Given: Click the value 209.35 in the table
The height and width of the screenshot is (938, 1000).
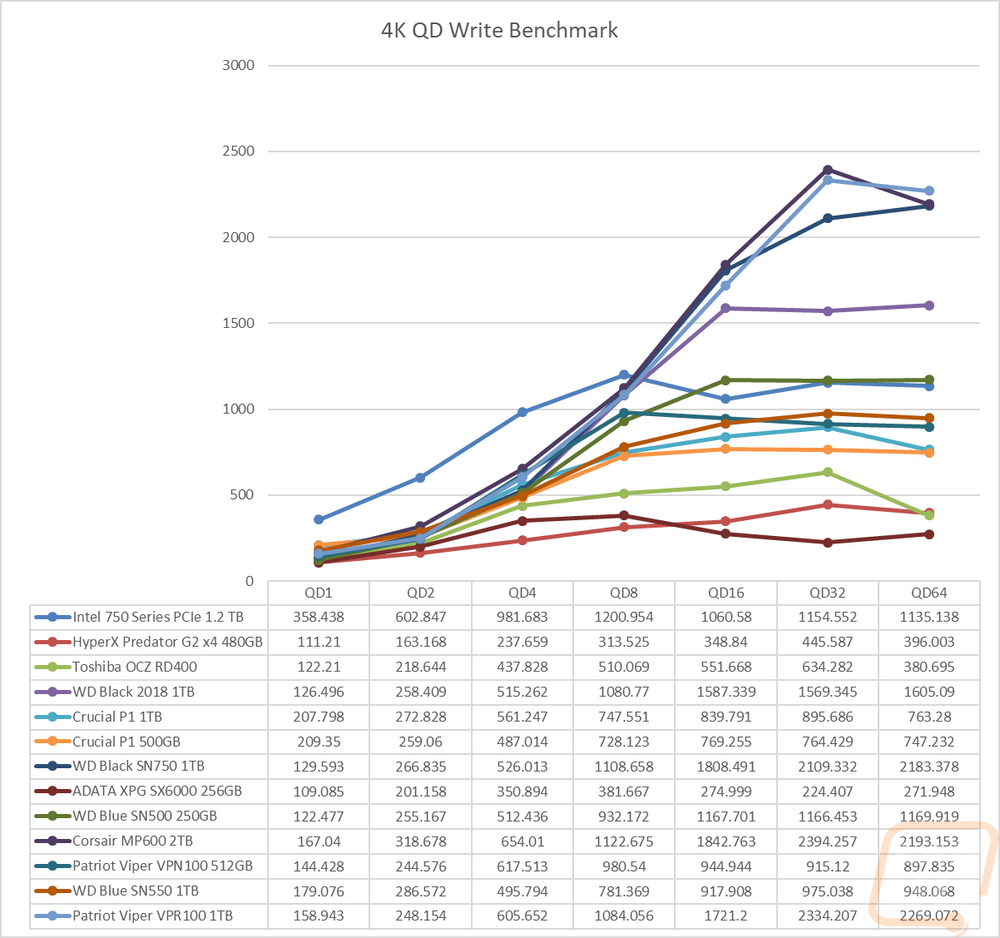Looking at the screenshot, I should pyautogui.click(x=318, y=742).
